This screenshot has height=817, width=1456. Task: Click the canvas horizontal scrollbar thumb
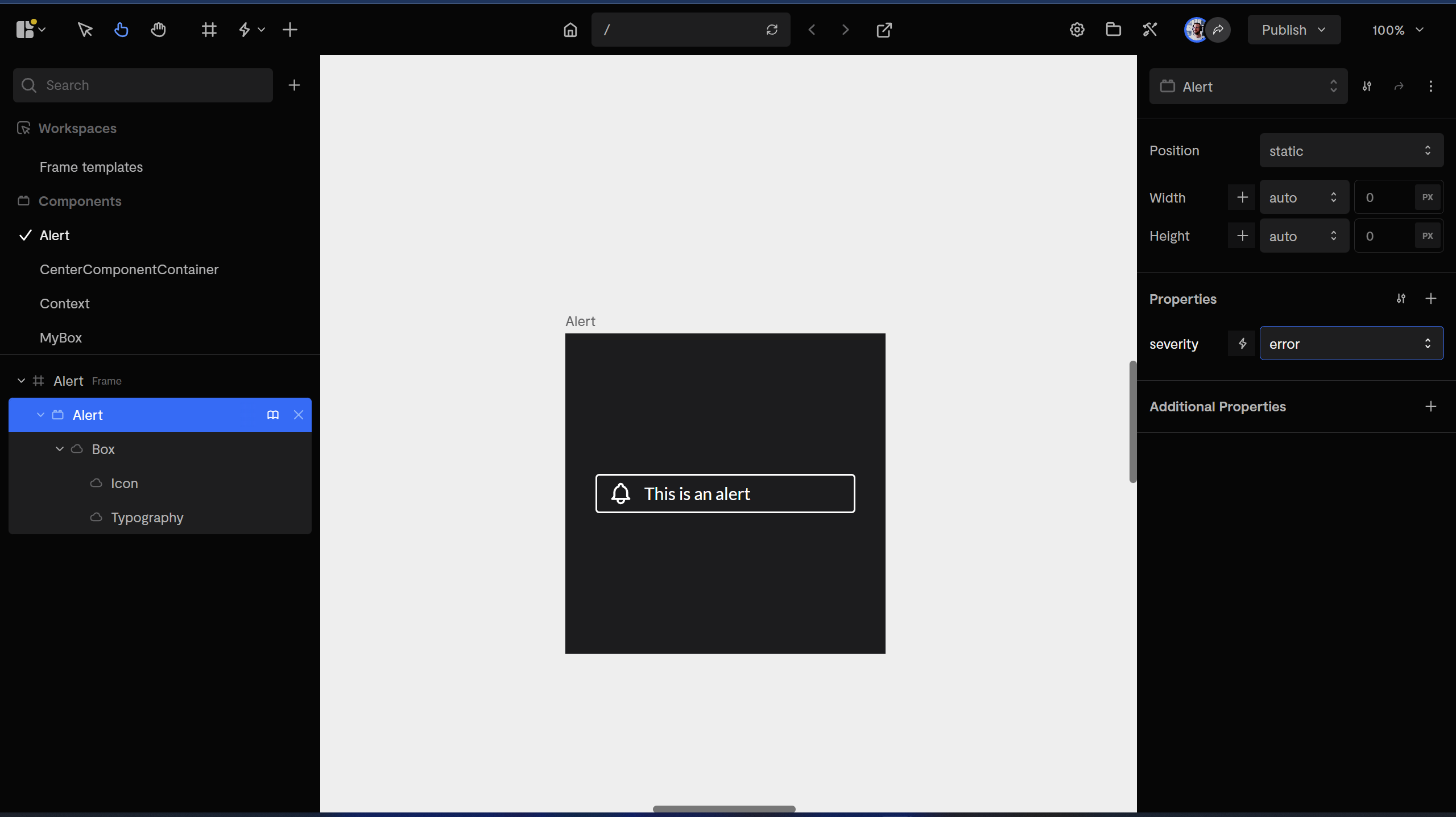723,808
